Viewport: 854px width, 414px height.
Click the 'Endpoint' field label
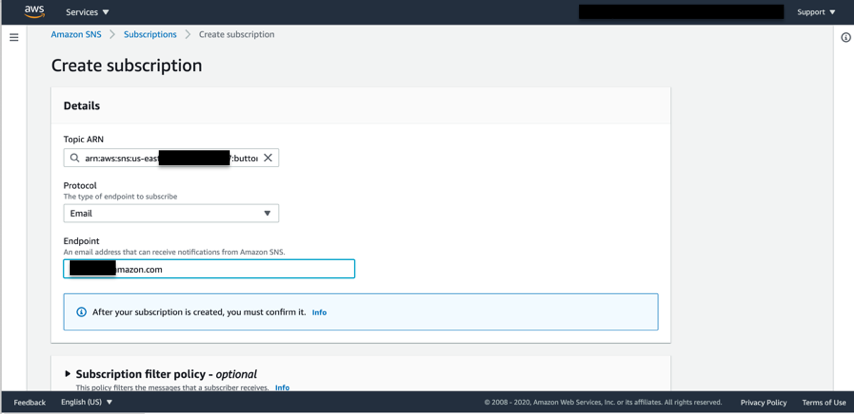[81, 241]
